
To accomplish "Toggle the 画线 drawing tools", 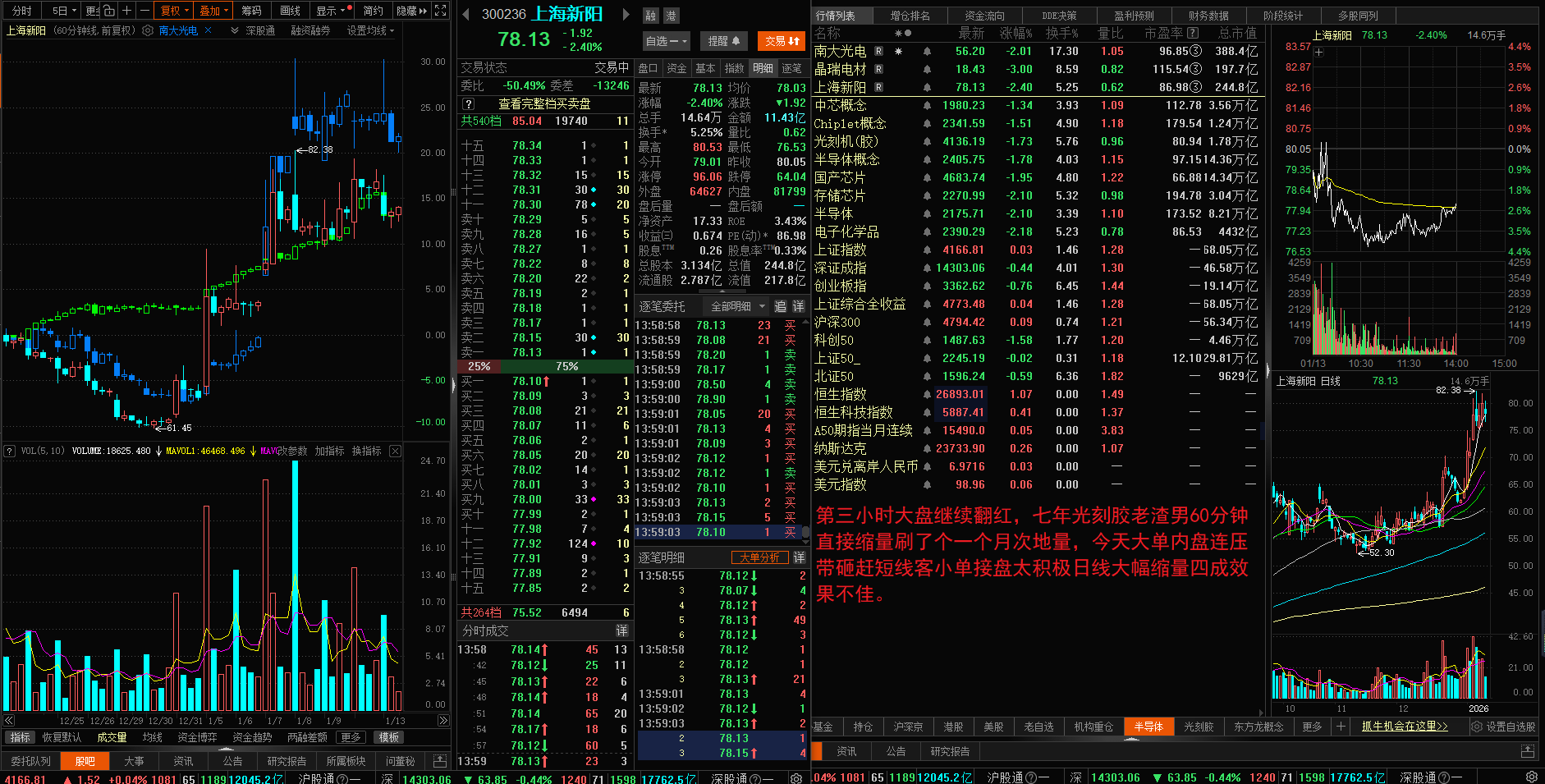I will point(290,11).
